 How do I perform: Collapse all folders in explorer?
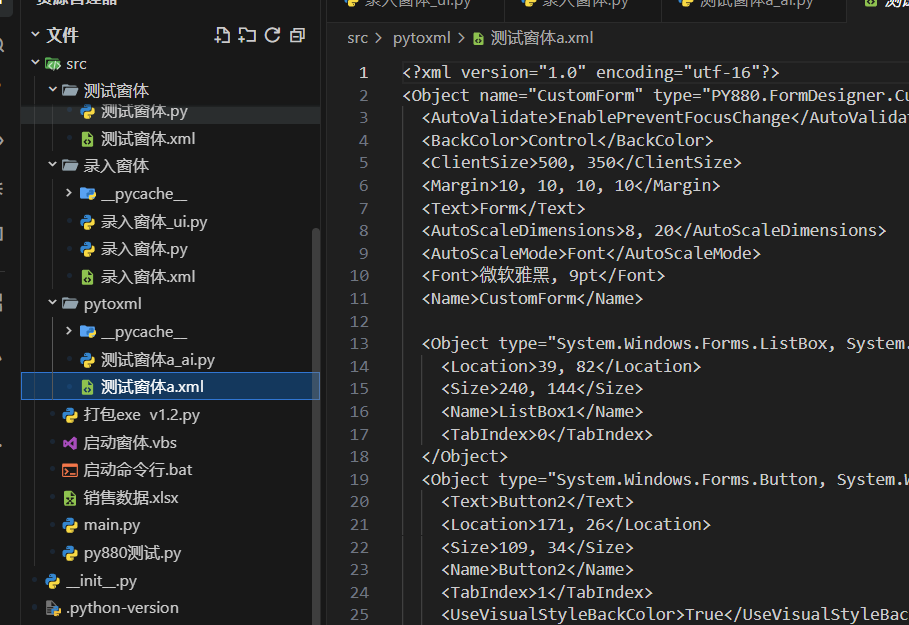click(297, 36)
